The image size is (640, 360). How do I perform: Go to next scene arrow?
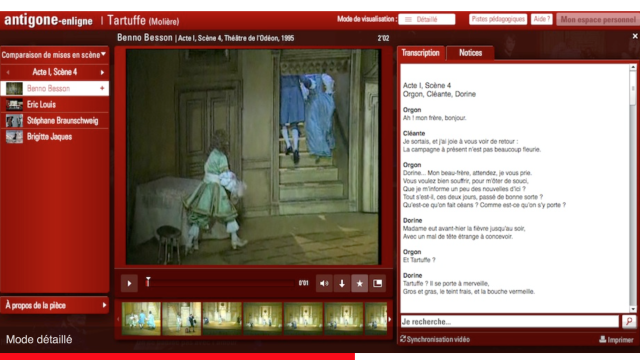[102, 72]
